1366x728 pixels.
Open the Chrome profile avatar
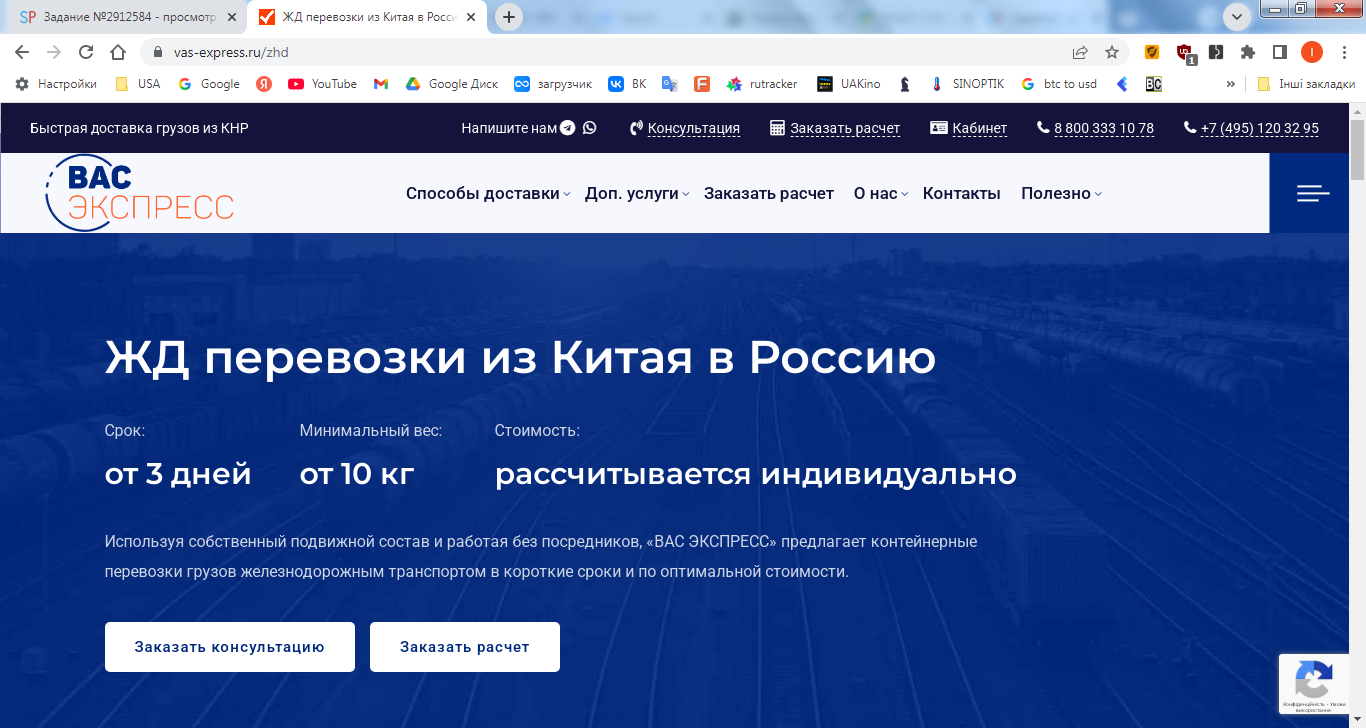[1312, 52]
